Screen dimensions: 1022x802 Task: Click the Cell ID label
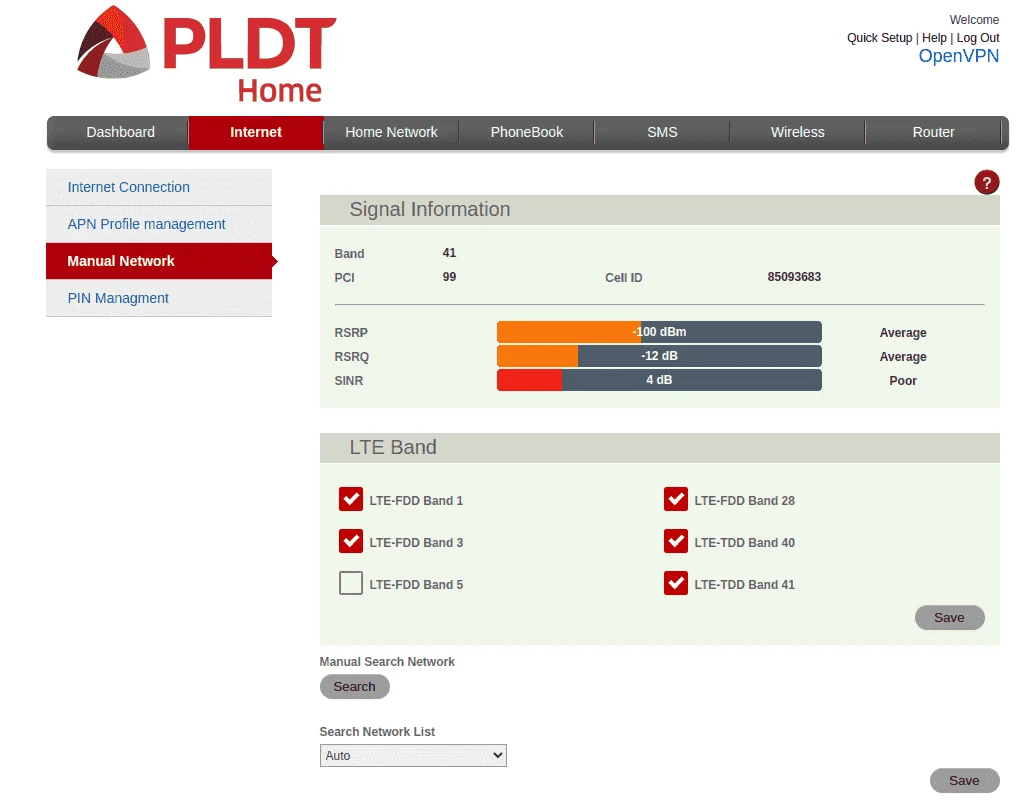pos(624,278)
